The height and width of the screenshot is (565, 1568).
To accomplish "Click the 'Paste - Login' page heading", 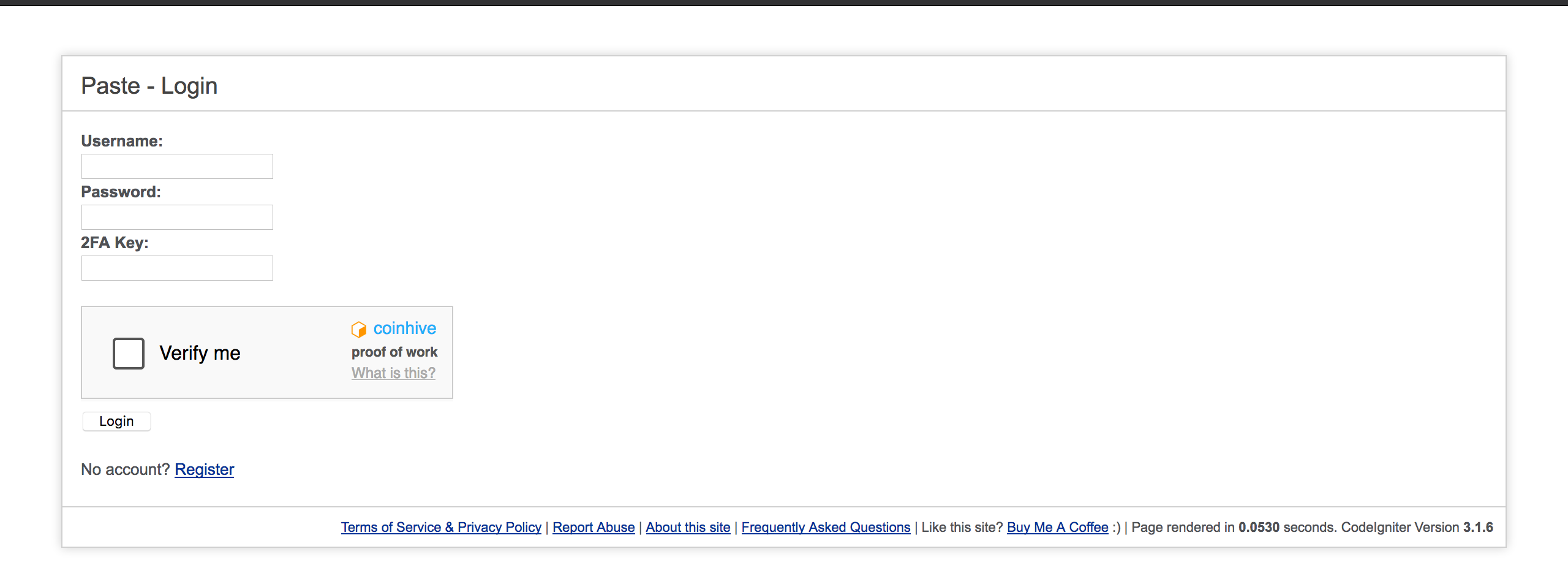I will coord(149,86).
